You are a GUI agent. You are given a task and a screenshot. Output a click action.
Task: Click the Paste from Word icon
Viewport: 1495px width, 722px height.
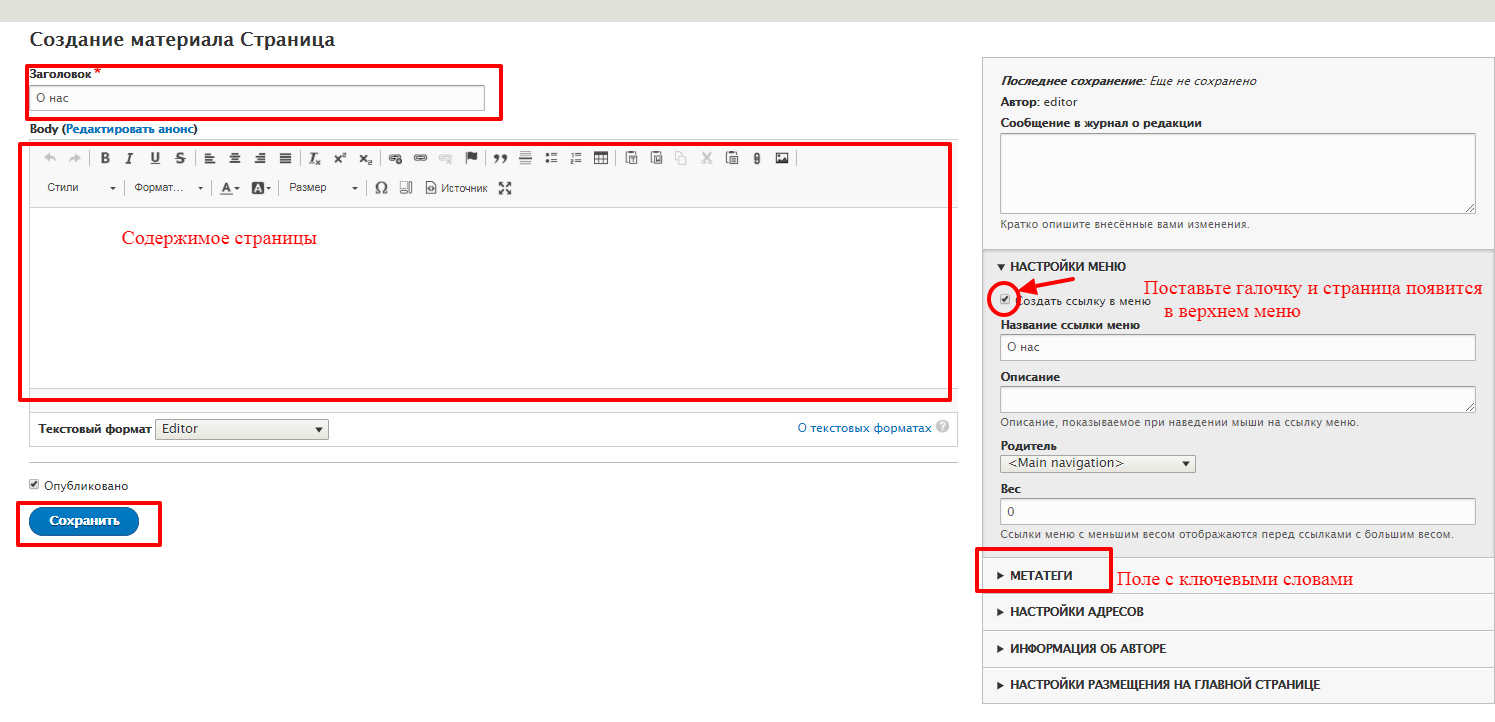click(656, 158)
